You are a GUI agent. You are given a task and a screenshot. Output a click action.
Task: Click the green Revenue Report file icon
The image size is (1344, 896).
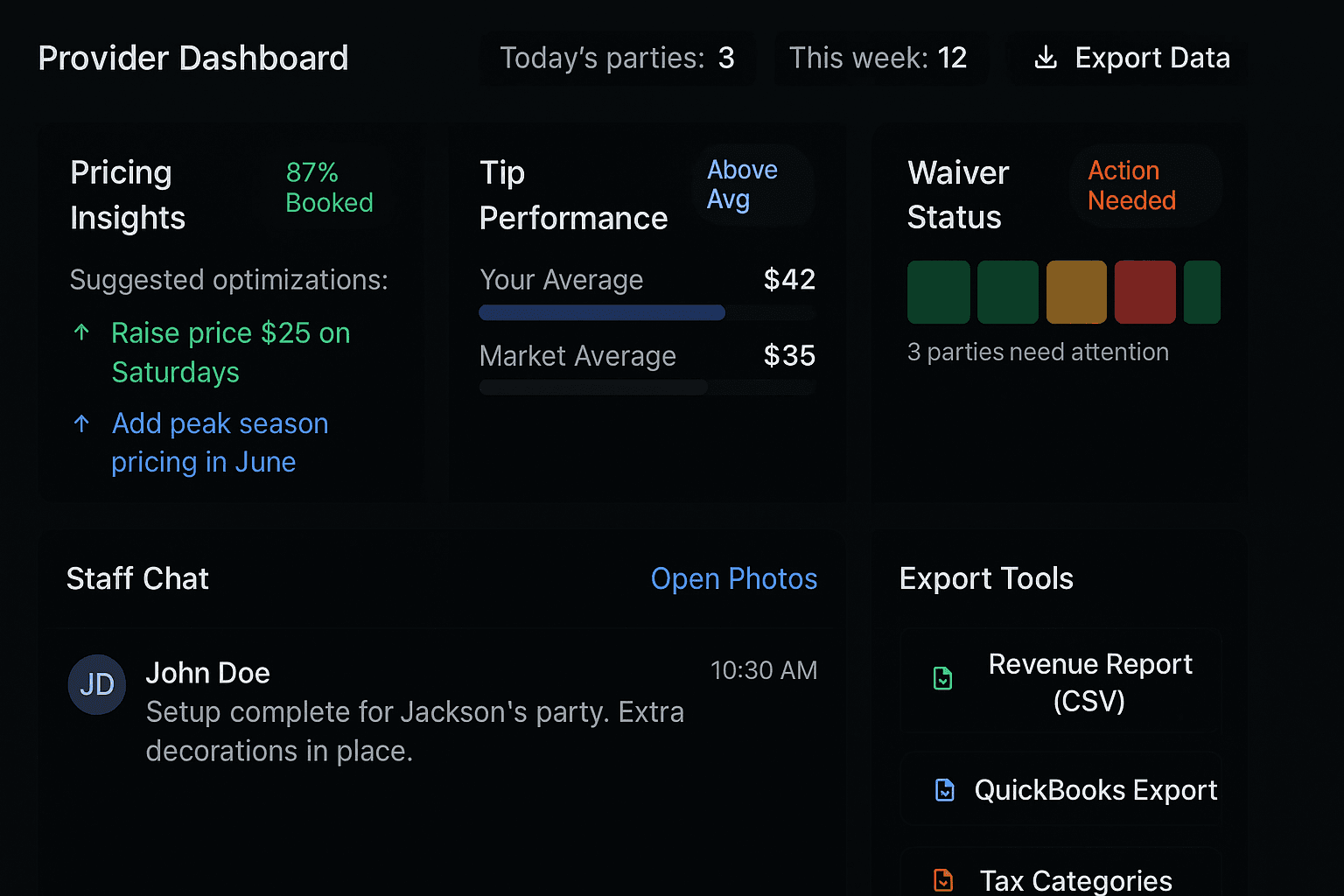click(942, 678)
